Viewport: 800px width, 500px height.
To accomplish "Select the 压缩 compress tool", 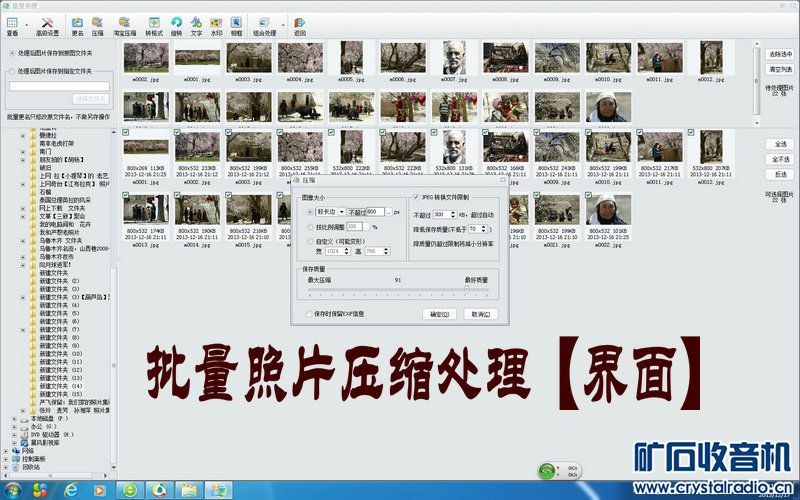I will (97, 27).
